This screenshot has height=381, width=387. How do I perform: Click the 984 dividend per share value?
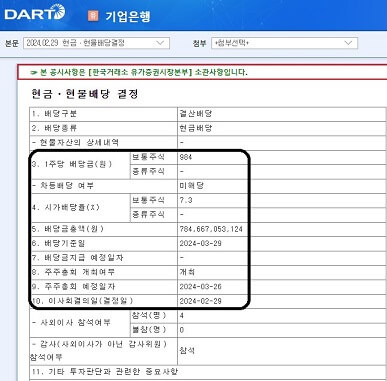pyautogui.click(x=186, y=157)
